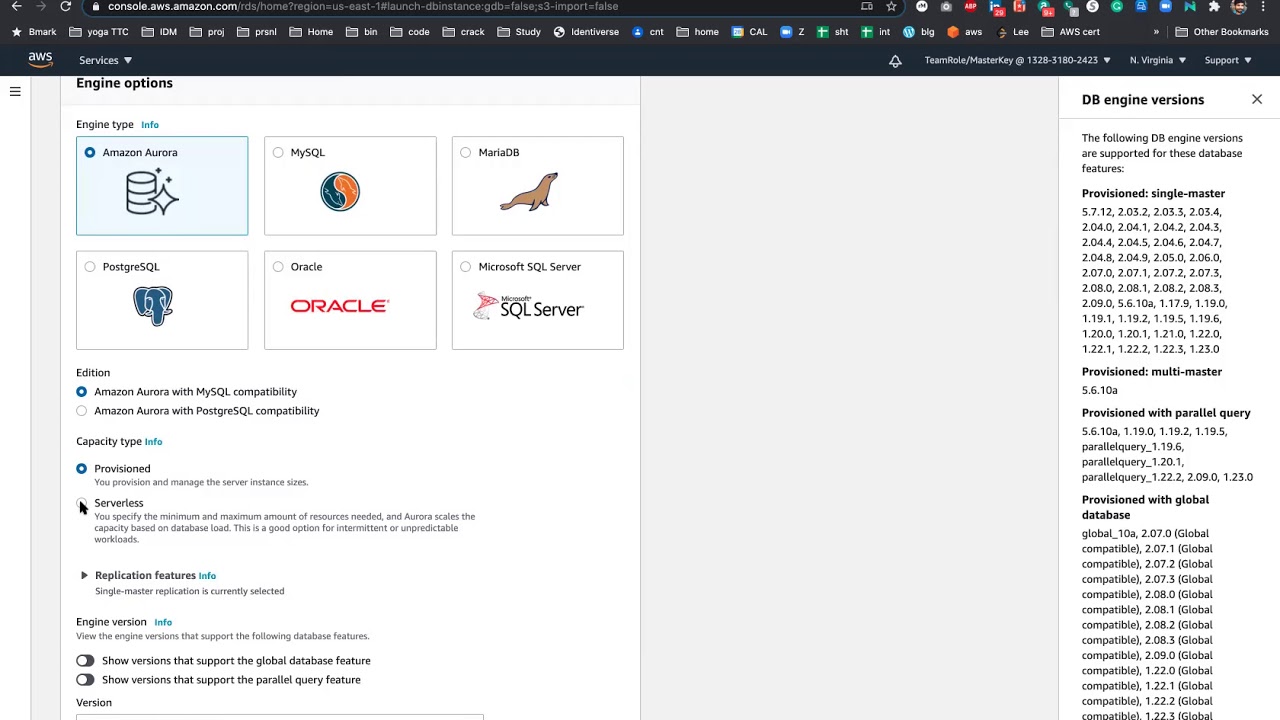The height and width of the screenshot is (720, 1280).
Task: Open the crack bookmarks folder
Action: pyautogui.click(x=463, y=32)
